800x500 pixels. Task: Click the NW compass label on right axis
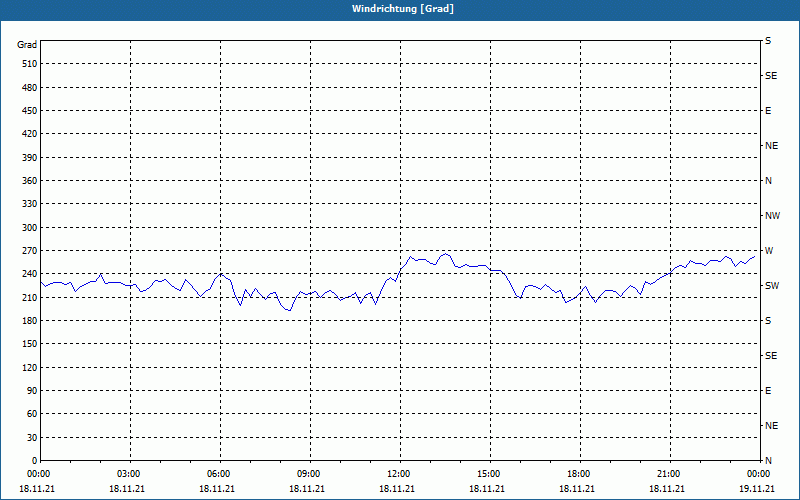point(772,216)
